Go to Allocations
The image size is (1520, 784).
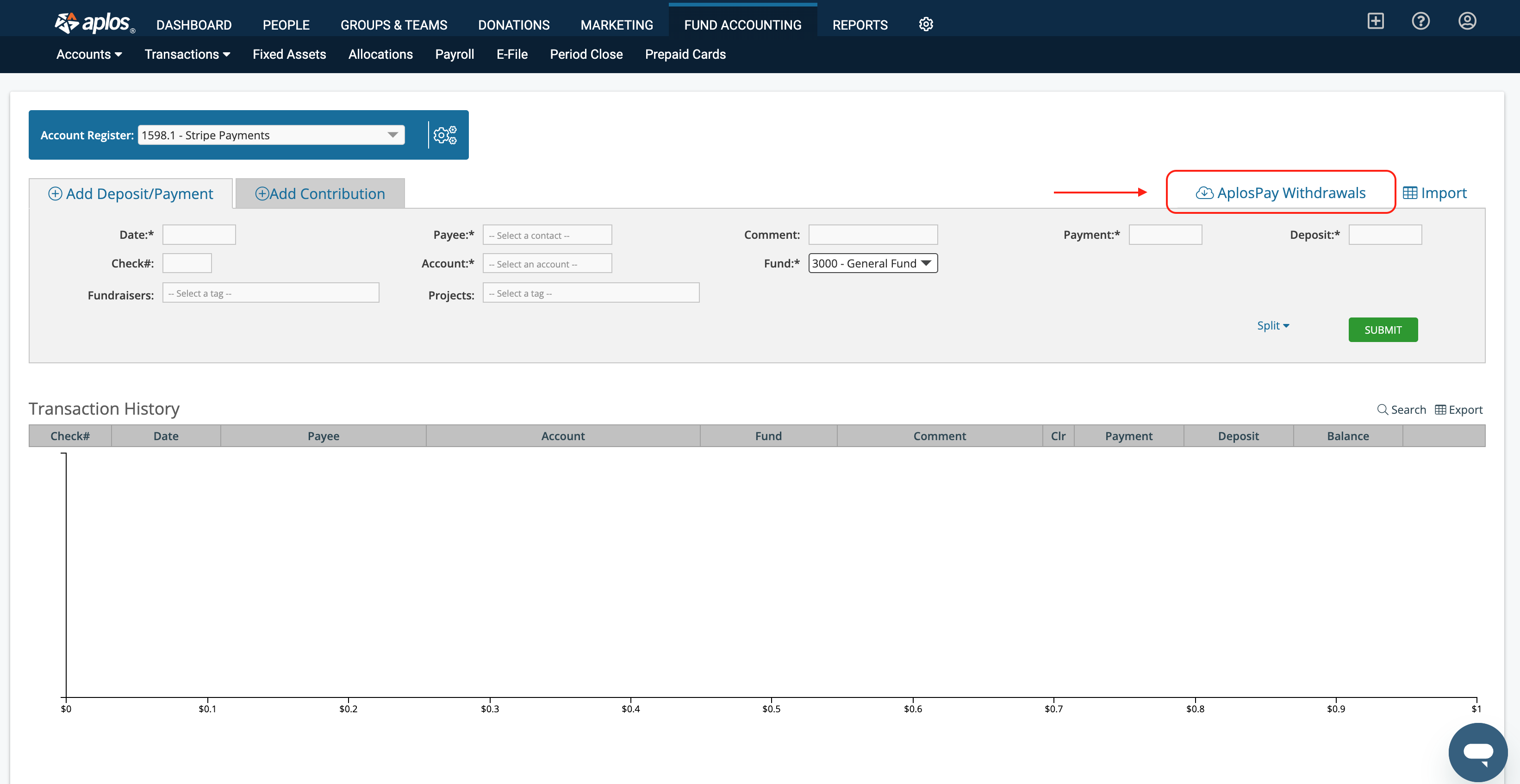pos(380,54)
